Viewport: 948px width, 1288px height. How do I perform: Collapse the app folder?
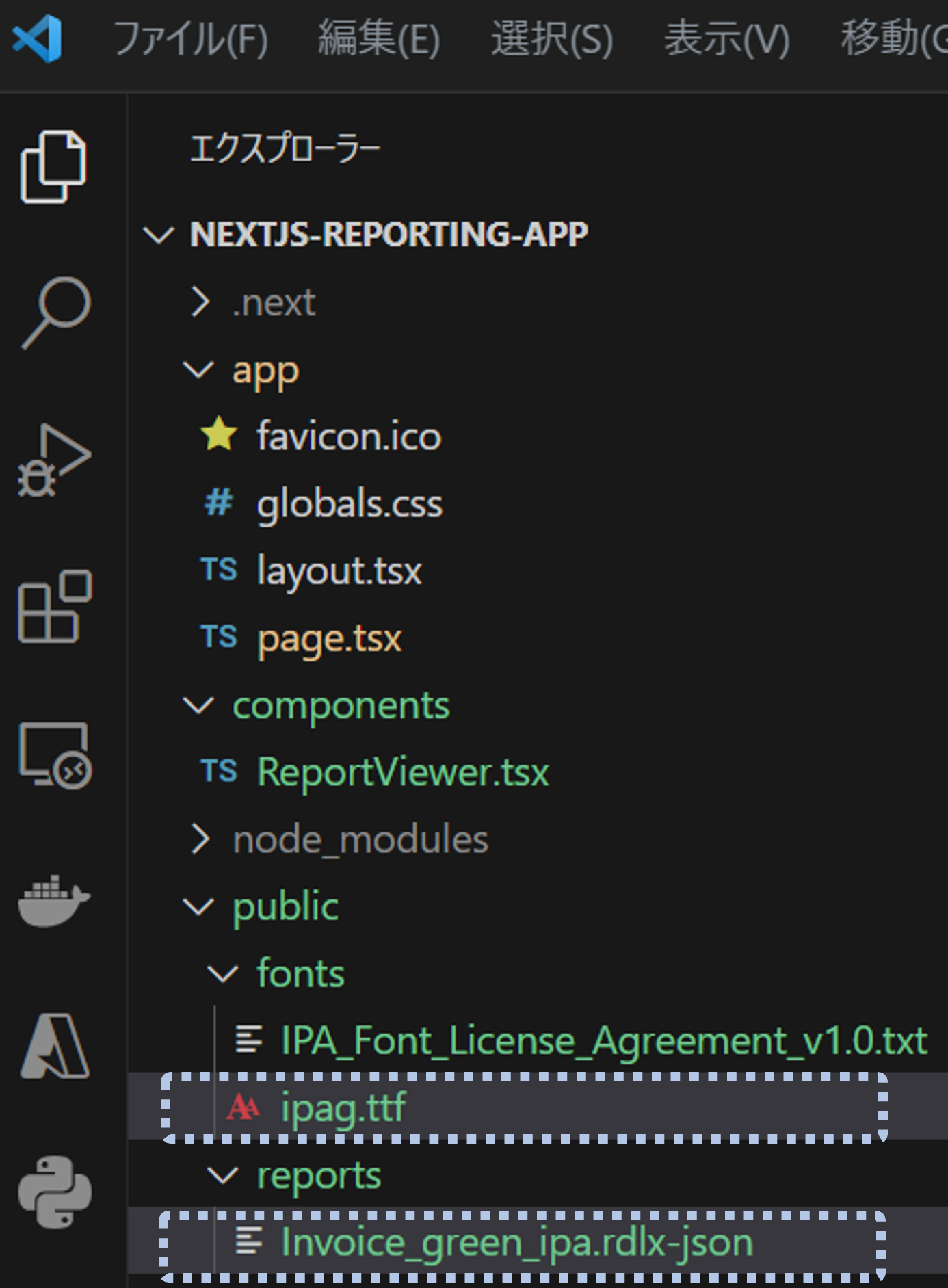(x=199, y=369)
